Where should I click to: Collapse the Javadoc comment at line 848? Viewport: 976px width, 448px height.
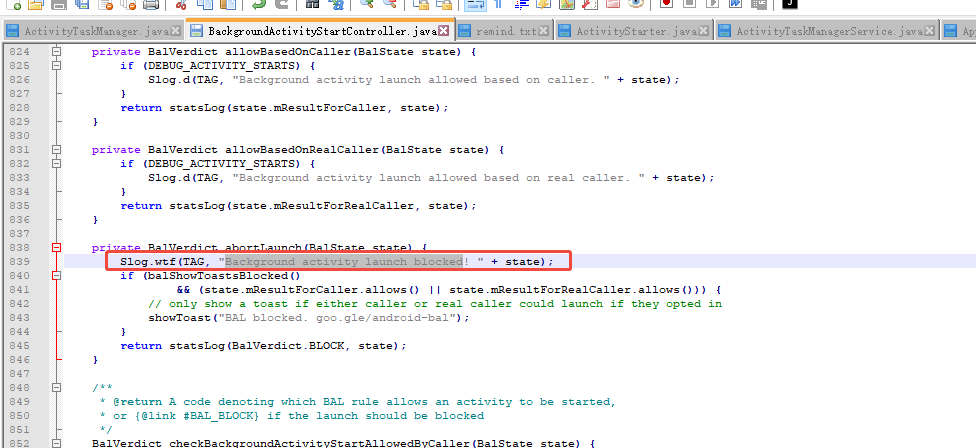click(x=57, y=387)
